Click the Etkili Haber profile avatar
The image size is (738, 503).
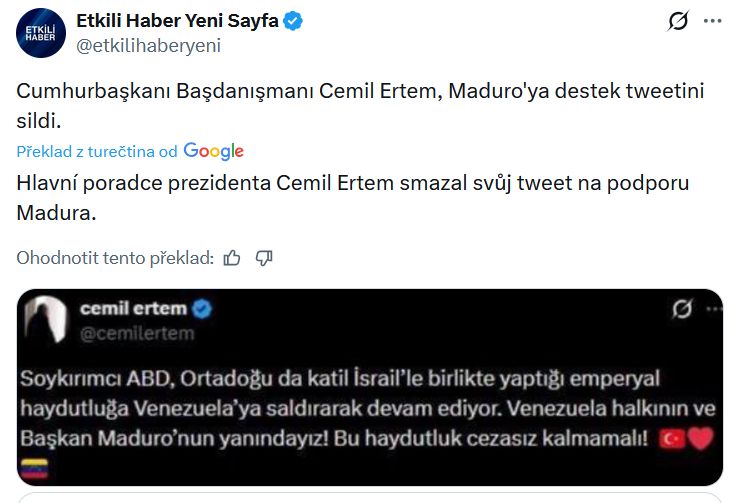click(x=41, y=32)
